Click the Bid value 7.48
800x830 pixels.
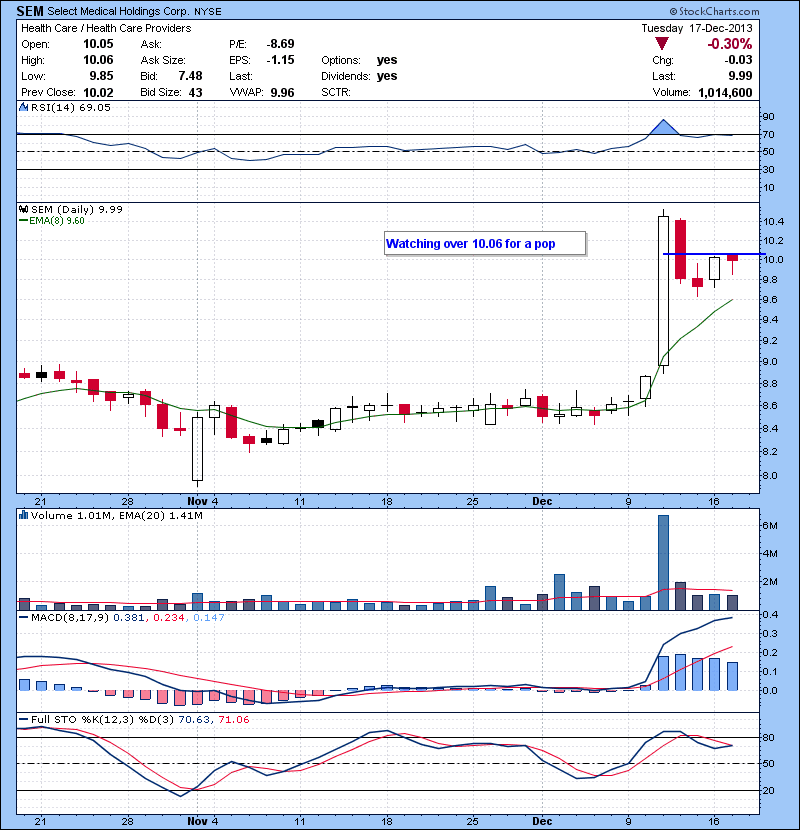tap(190, 76)
